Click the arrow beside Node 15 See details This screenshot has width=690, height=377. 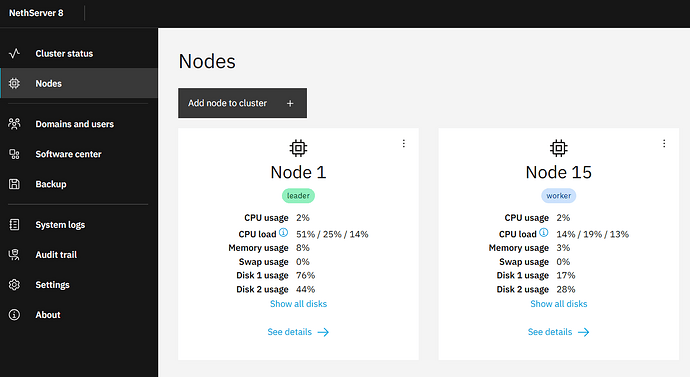coord(584,332)
